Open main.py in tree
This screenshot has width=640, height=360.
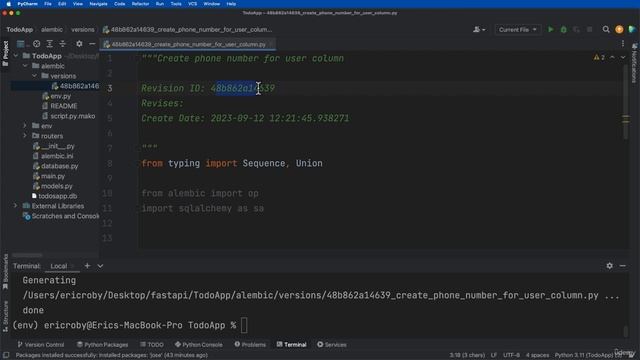49,176
